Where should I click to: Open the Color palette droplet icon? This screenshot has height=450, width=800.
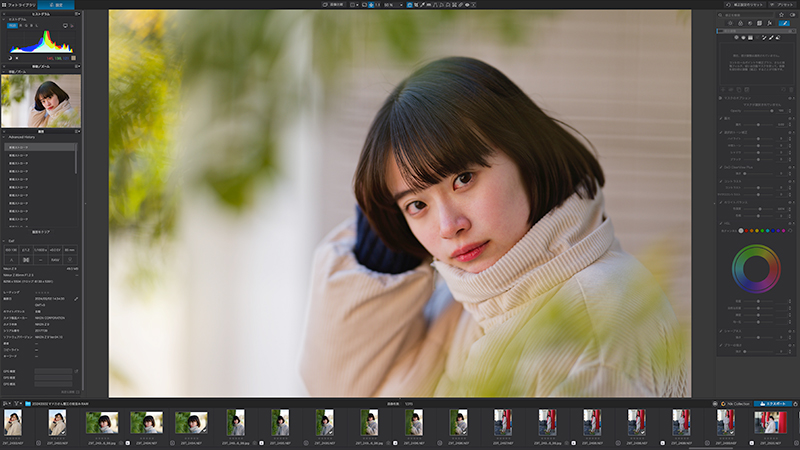point(740,23)
